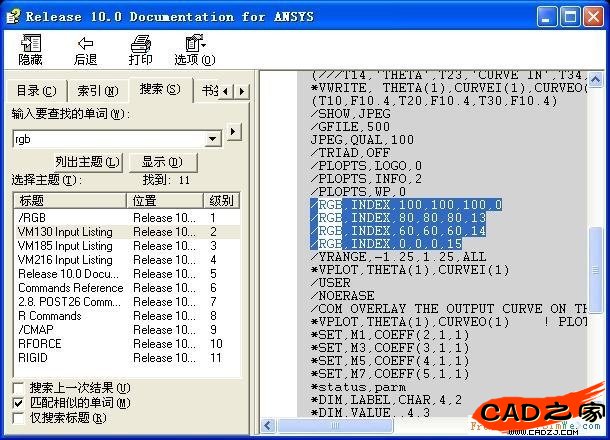Toggle search previous results checkbox
Screen dimensions: 610x440
tap(18, 388)
